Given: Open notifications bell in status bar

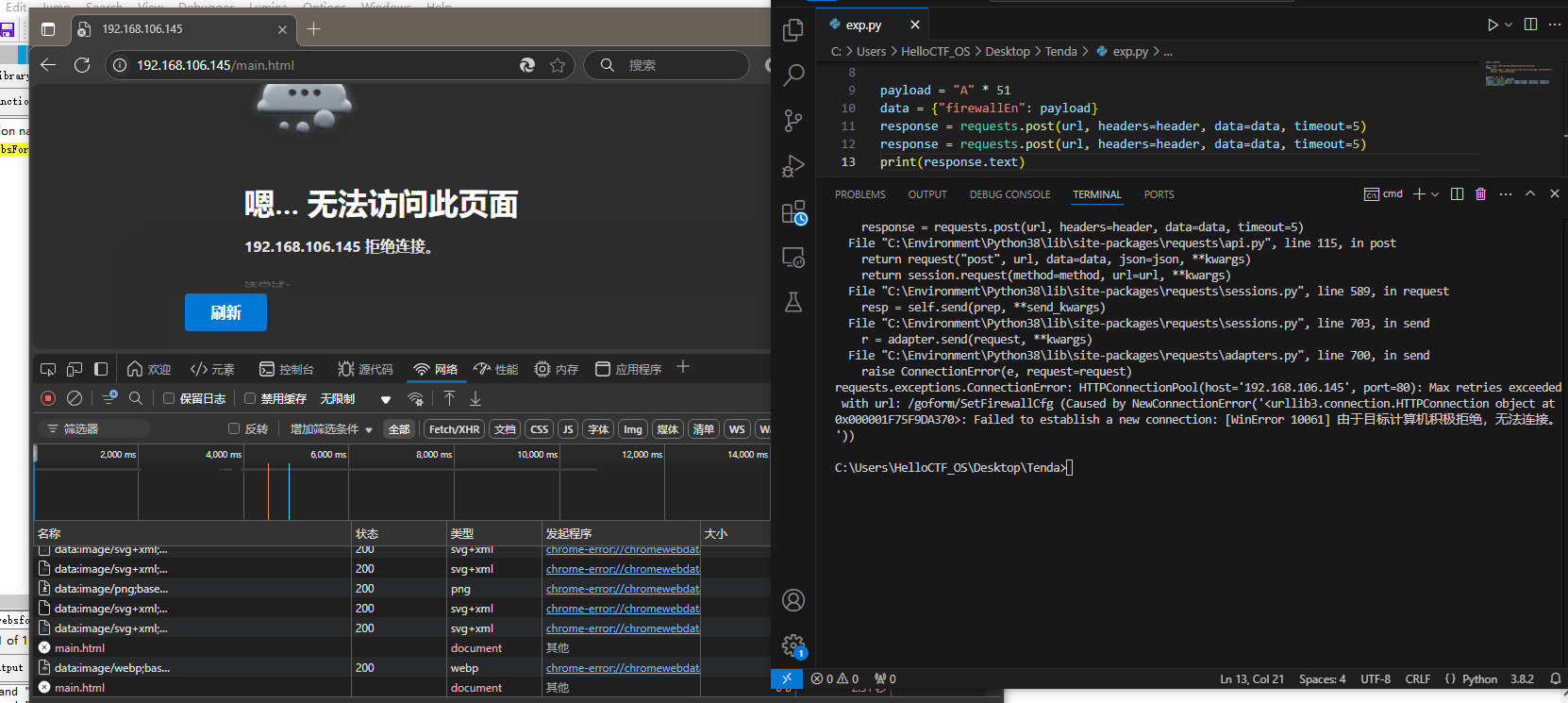Looking at the screenshot, I should [x=1556, y=678].
